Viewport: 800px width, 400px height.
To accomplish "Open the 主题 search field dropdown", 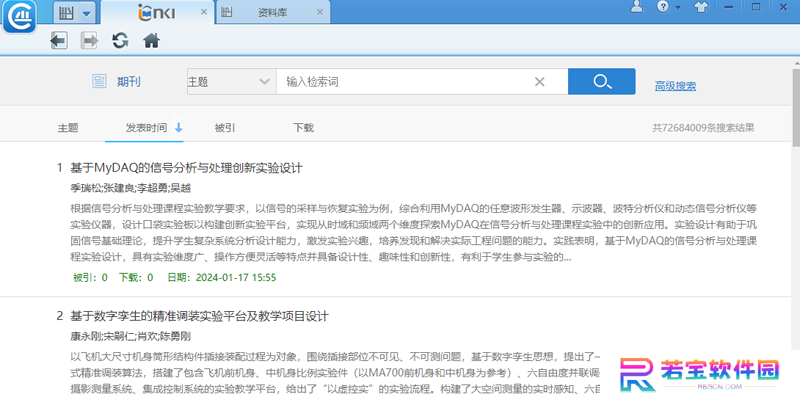I will 232,82.
